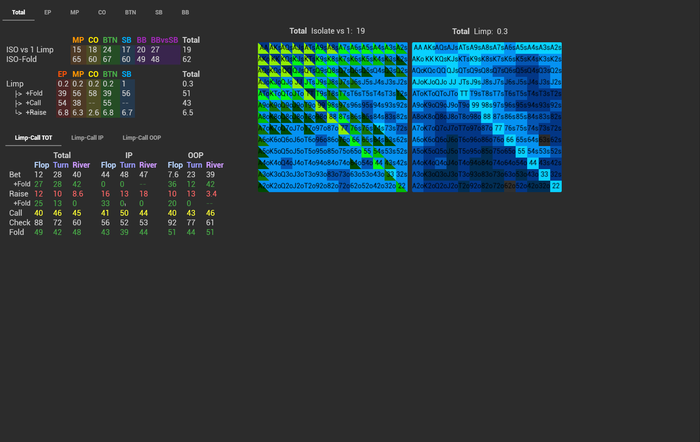Click the 'Check' row label in Limp-Call table
Viewport: 700px width, 442px height.
[20, 222]
